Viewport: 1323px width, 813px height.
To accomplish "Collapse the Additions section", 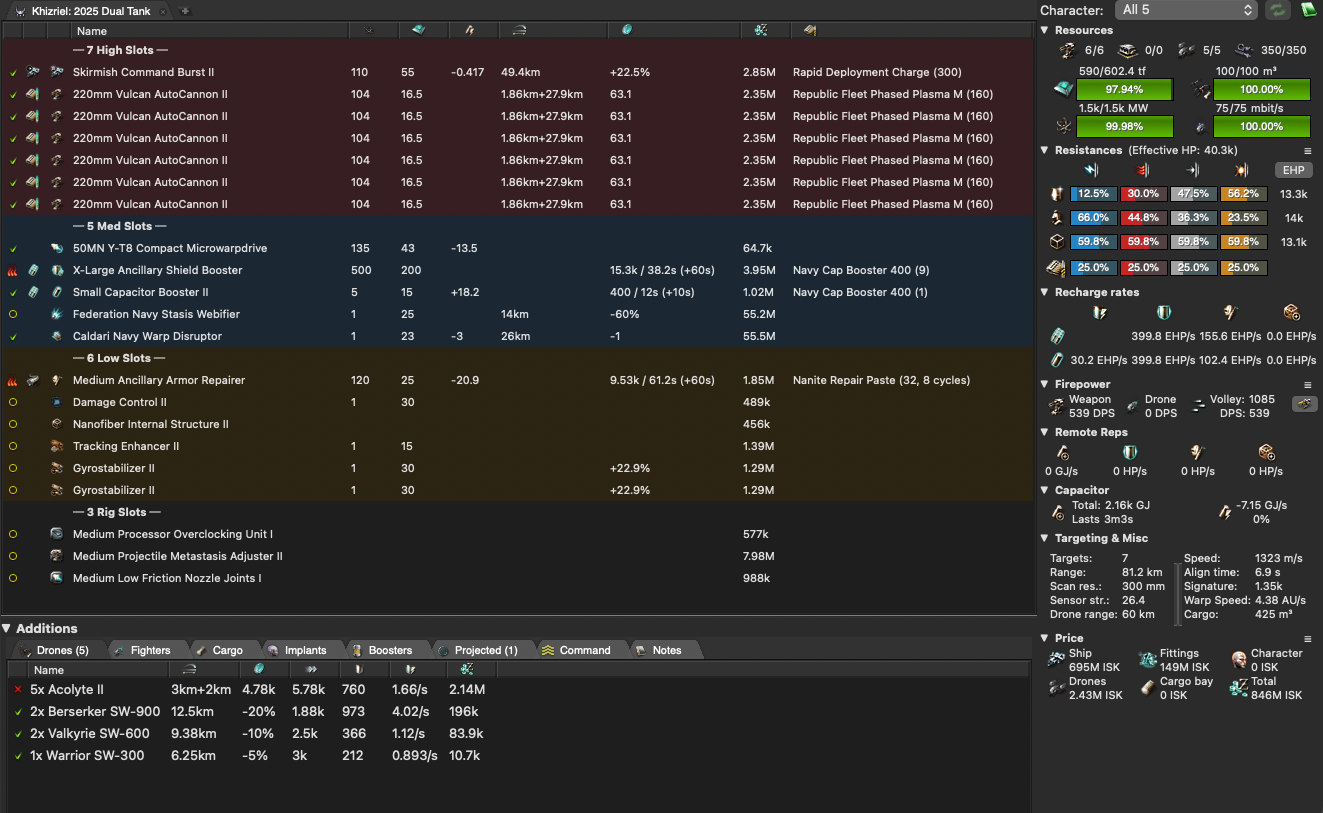I will pos(7,628).
